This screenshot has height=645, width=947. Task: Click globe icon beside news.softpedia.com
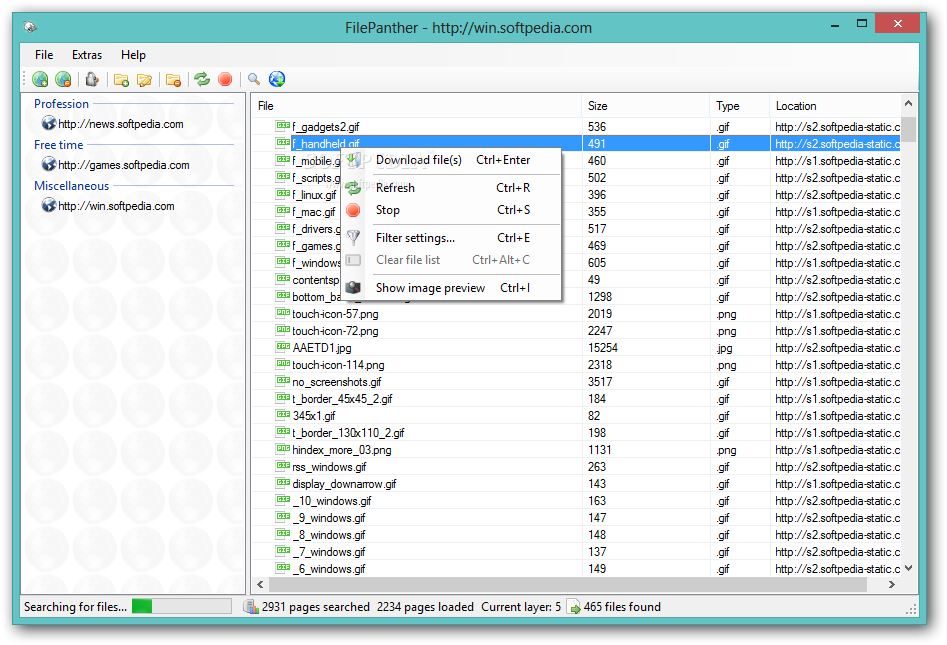[x=48, y=123]
